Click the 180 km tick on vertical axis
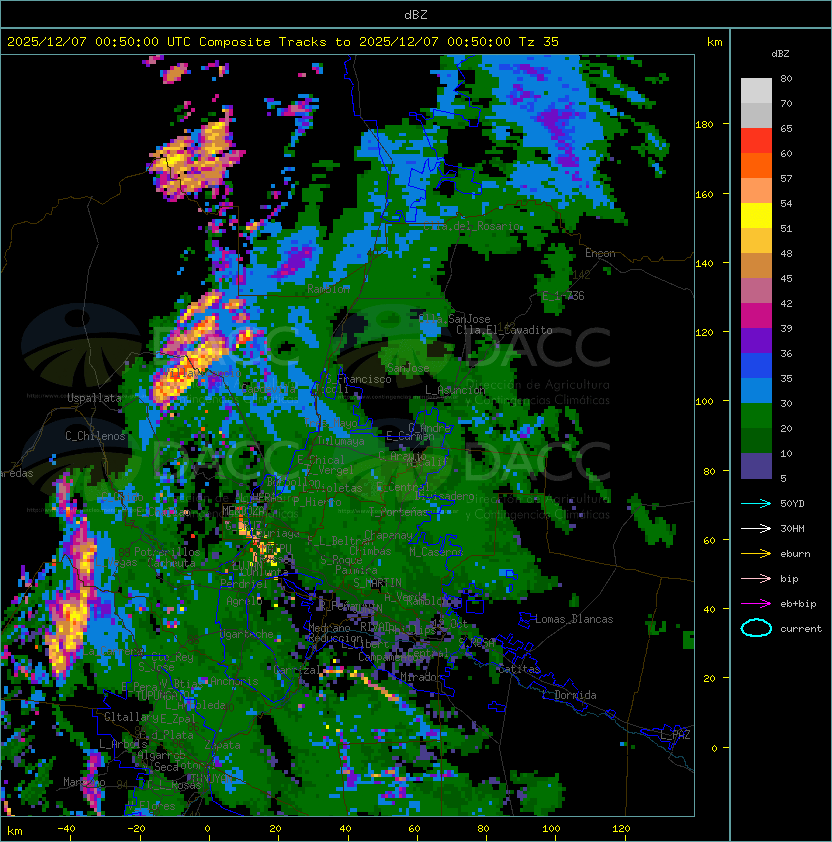The width and height of the screenshot is (832, 842). (x=704, y=124)
